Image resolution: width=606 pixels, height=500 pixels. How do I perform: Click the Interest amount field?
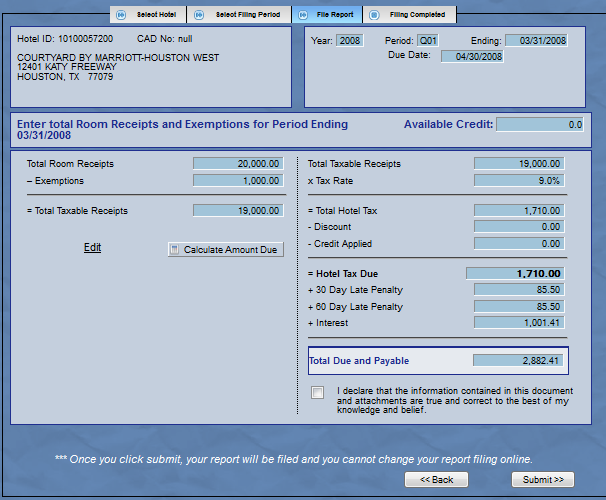point(518,323)
